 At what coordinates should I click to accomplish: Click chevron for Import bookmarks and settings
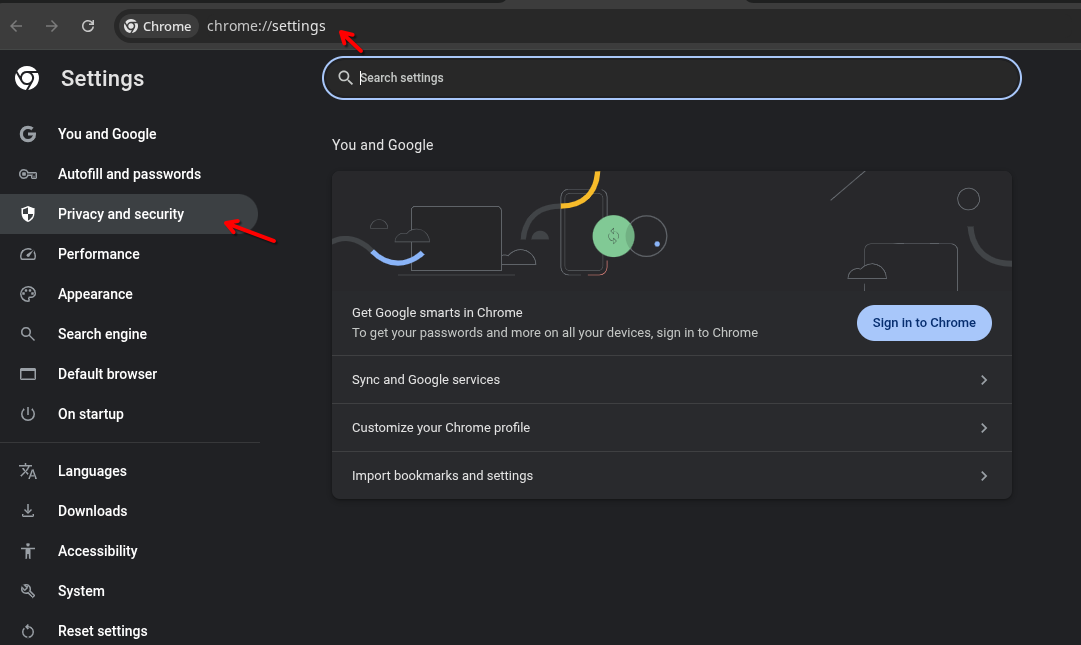click(x=984, y=475)
